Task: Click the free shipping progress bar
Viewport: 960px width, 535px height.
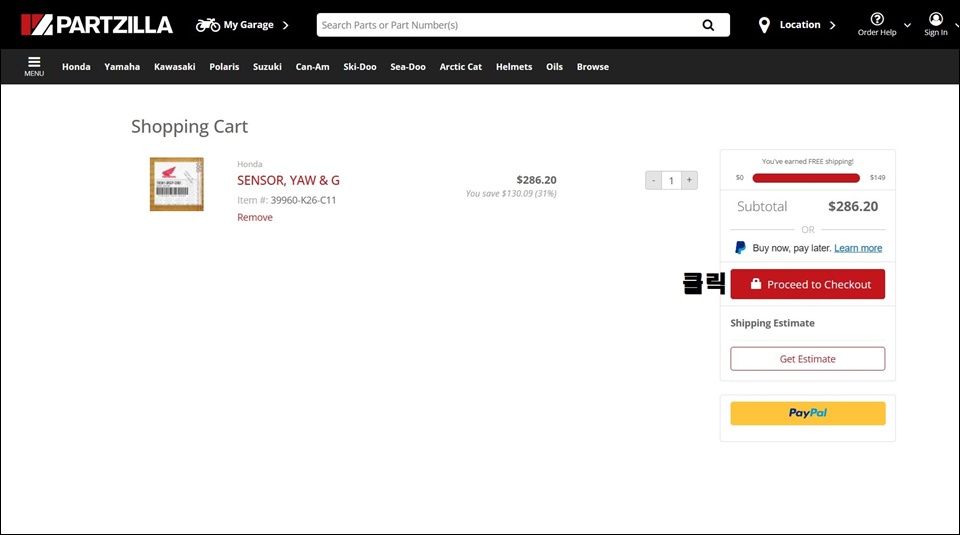Action: 806,178
